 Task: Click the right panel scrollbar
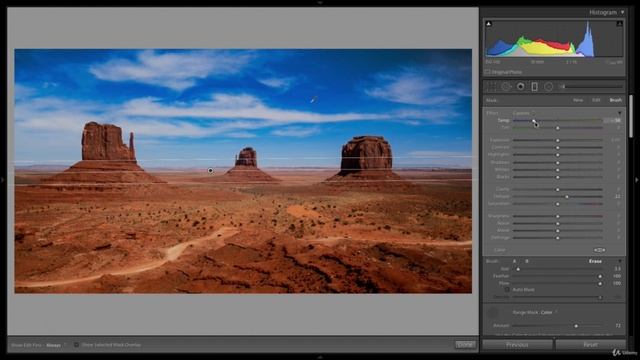631,116
